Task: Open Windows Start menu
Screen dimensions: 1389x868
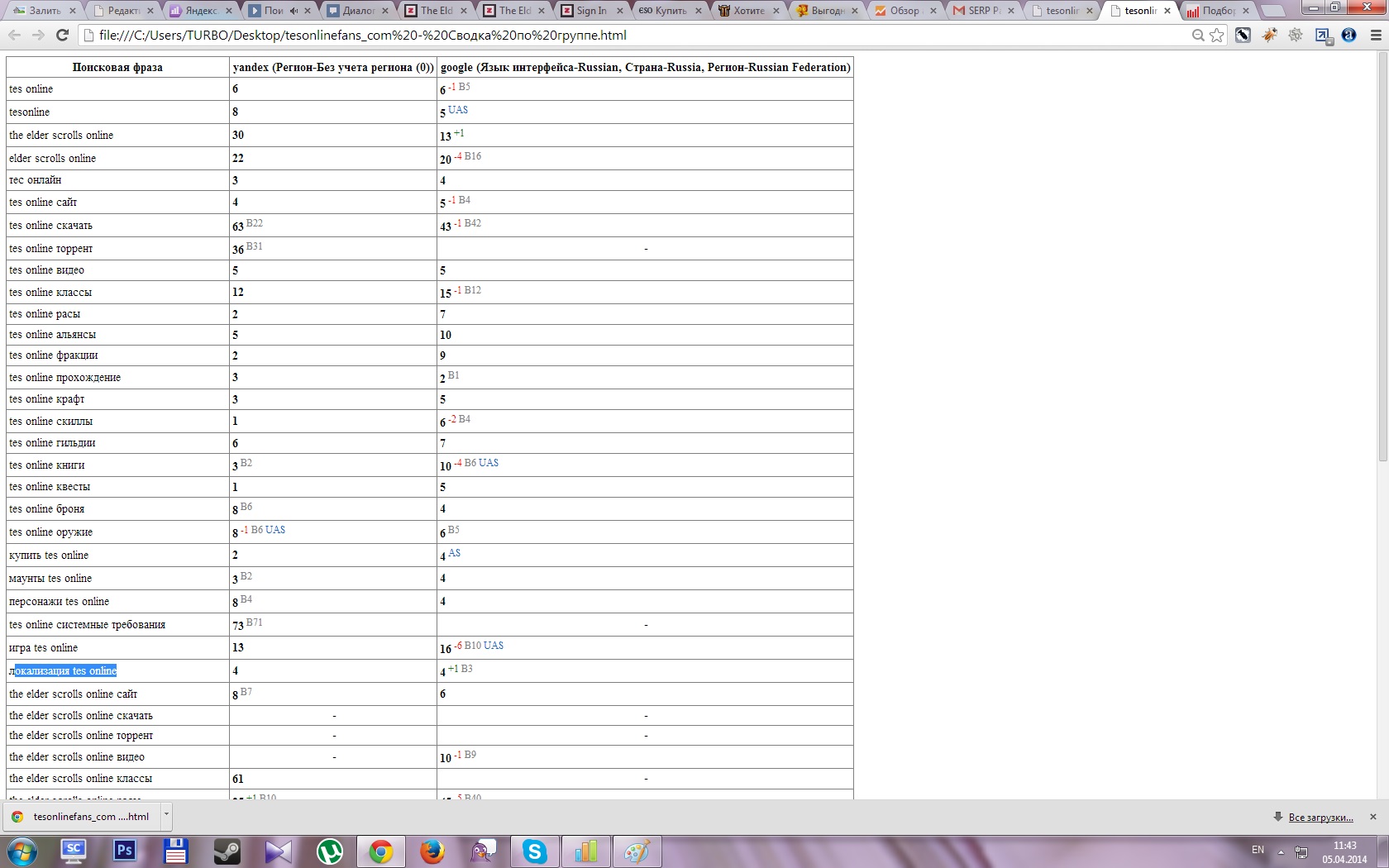Action: 22,851
